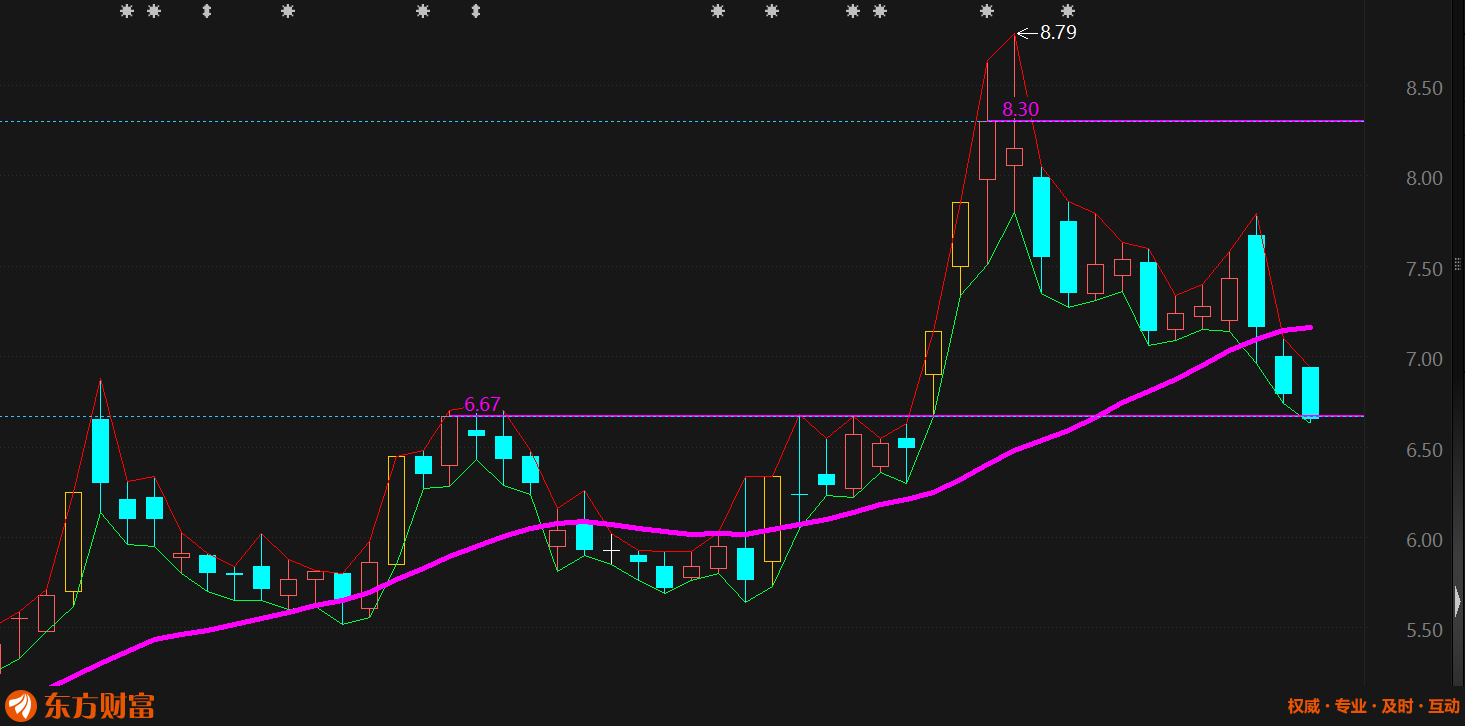This screenshot has width=1465, height=726.
Task: Click the up-down arrow marker above the 6.67 label
Action: click(x=476, y=11)
